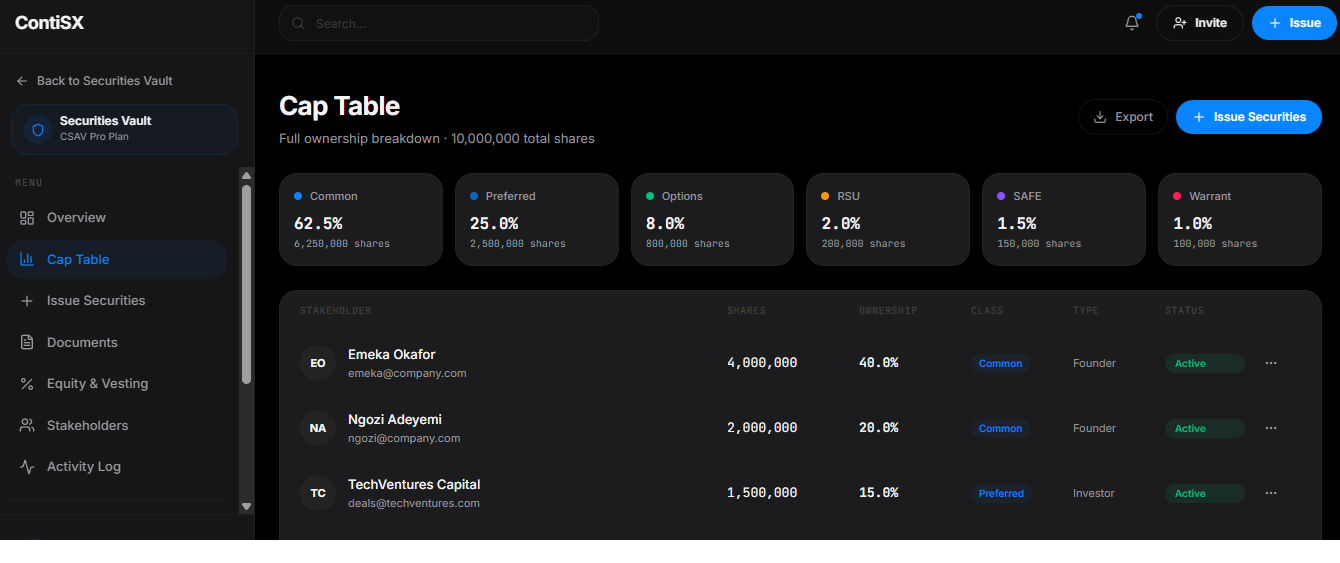Go to Documents in the sidebar

[x=117, y=342]
